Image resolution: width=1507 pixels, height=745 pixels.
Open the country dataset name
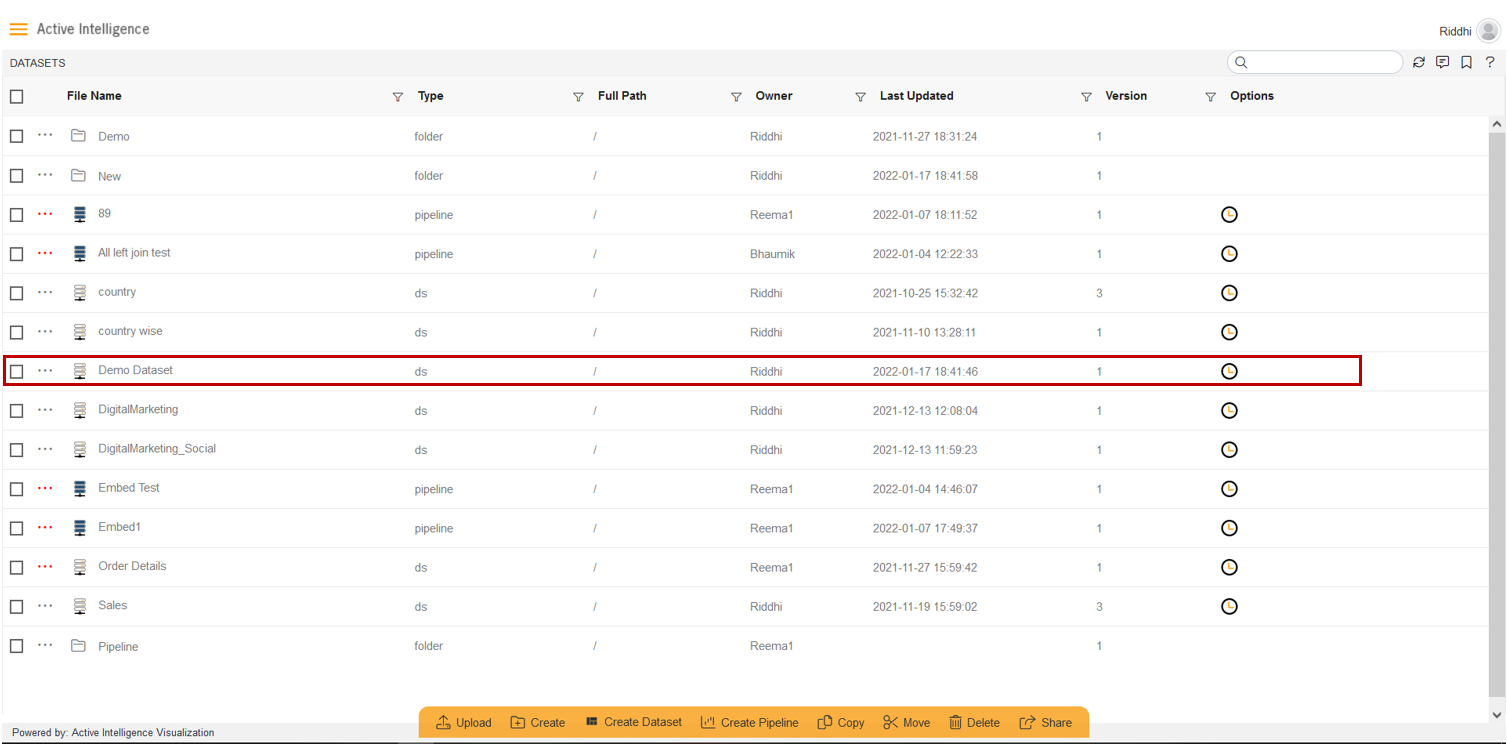pos(117,292)
